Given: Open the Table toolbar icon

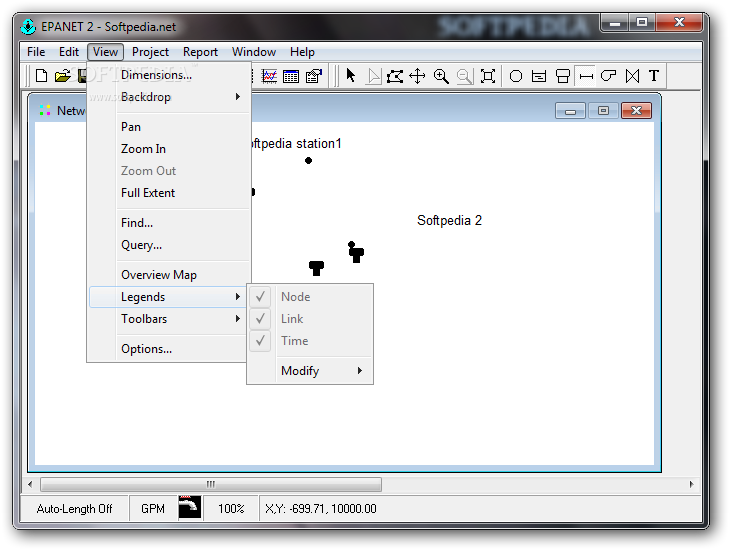Looking at the screenshot, I should [x=291, y=76].
